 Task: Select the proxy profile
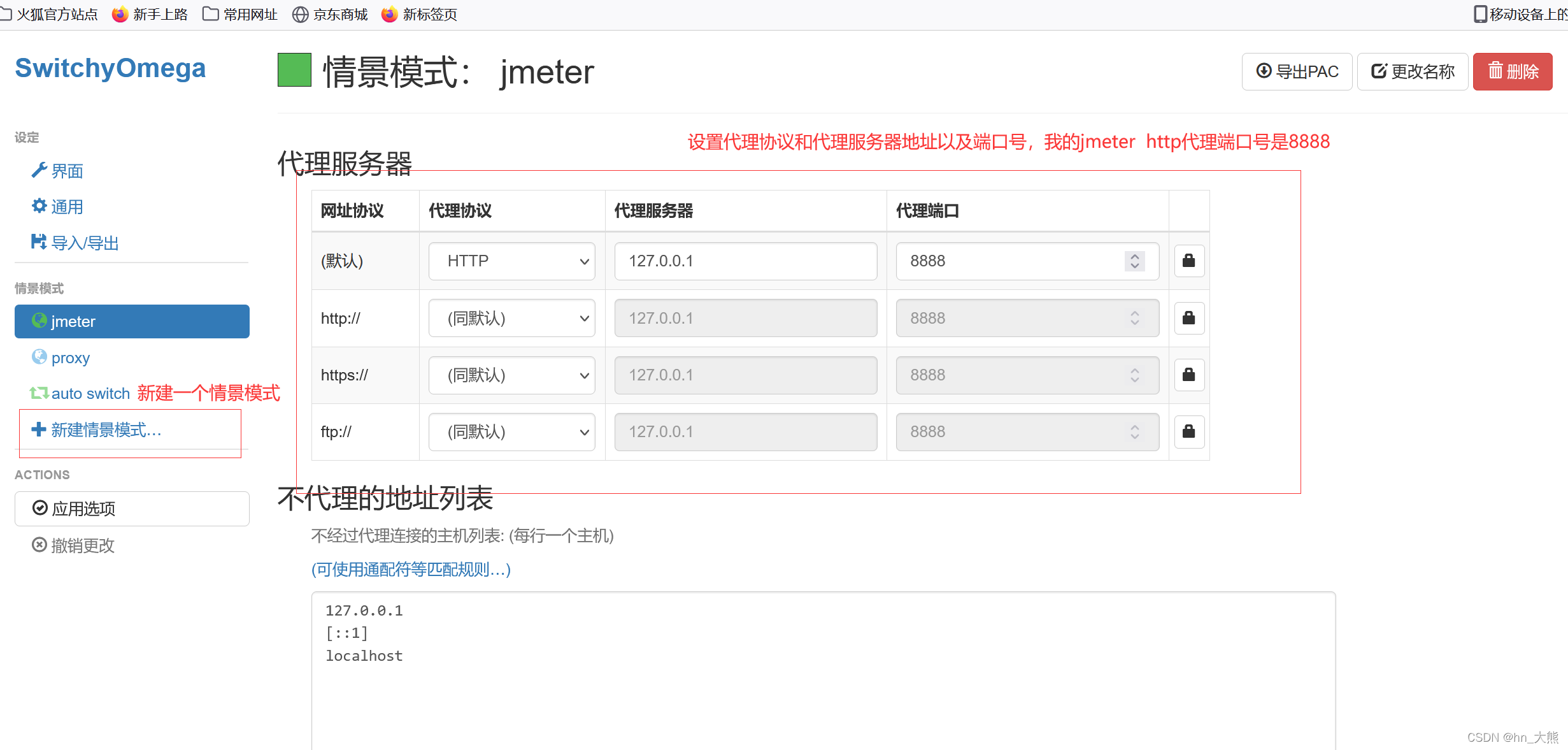coord(61,357)
